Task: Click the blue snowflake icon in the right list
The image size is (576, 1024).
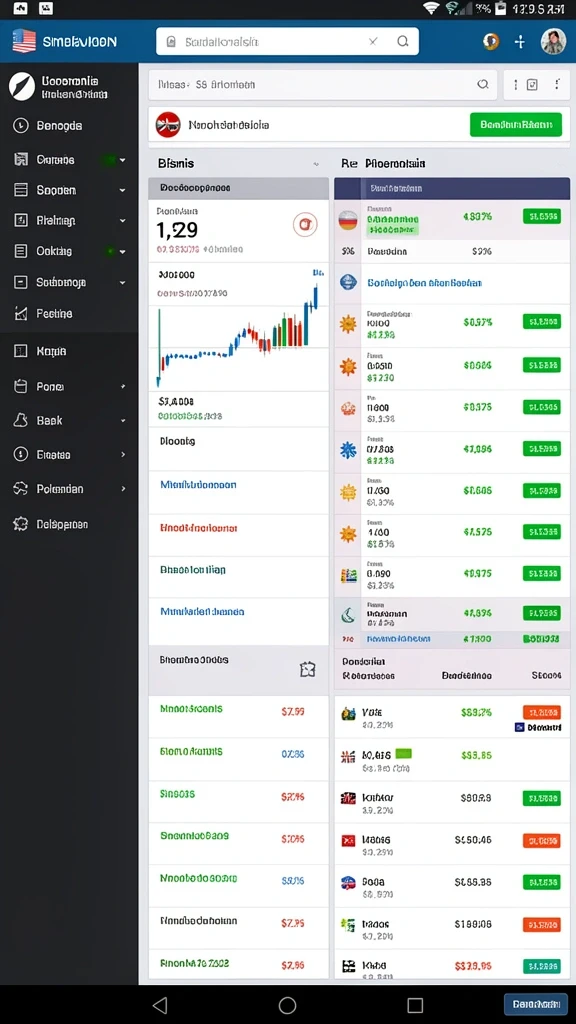Action: (x=348, y=449)
